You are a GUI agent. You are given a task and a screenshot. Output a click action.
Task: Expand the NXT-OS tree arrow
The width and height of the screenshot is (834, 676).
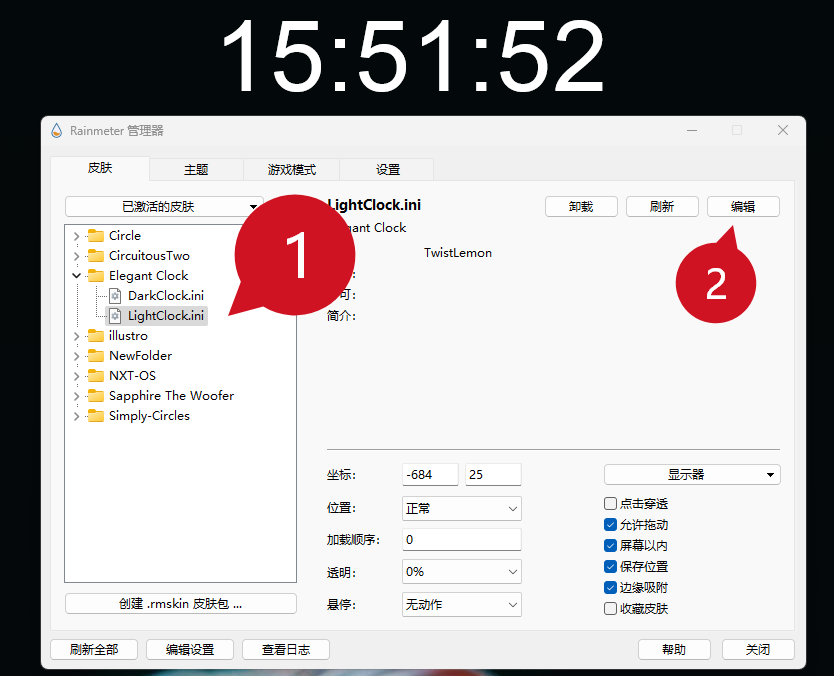coord(76,376)
